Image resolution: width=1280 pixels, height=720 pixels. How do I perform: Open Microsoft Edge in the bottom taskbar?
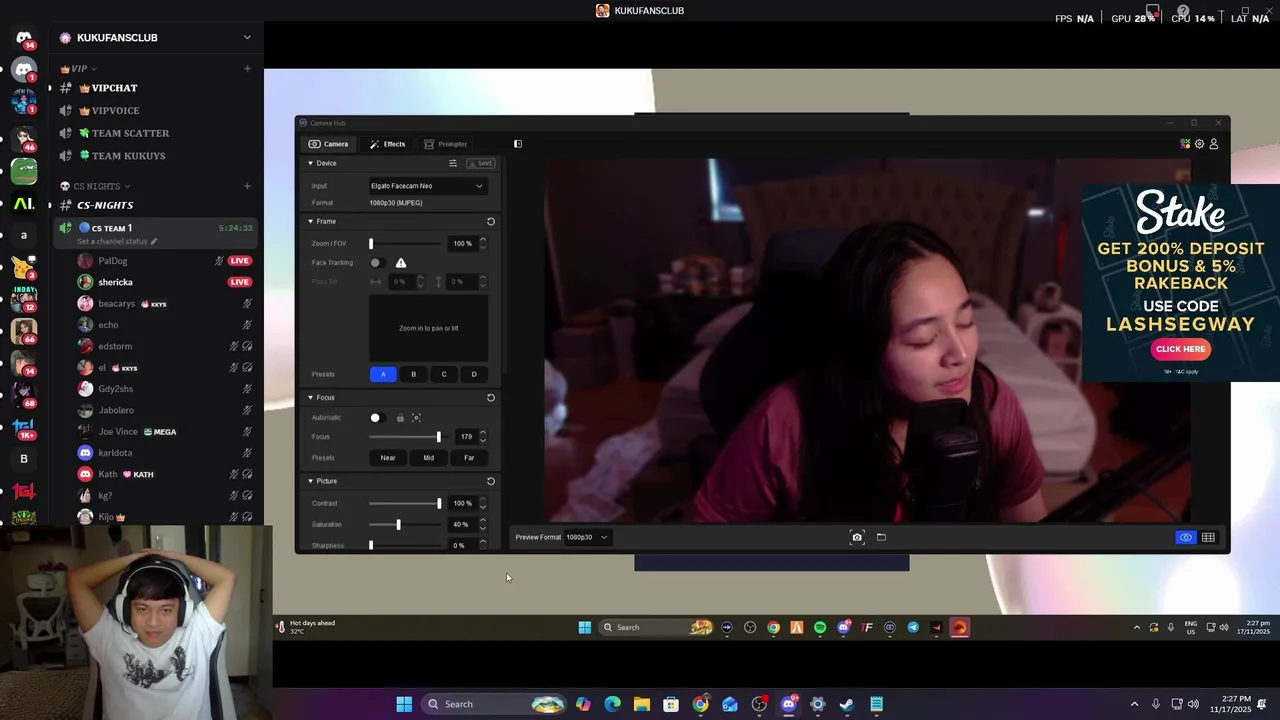(x=612, y=704)
